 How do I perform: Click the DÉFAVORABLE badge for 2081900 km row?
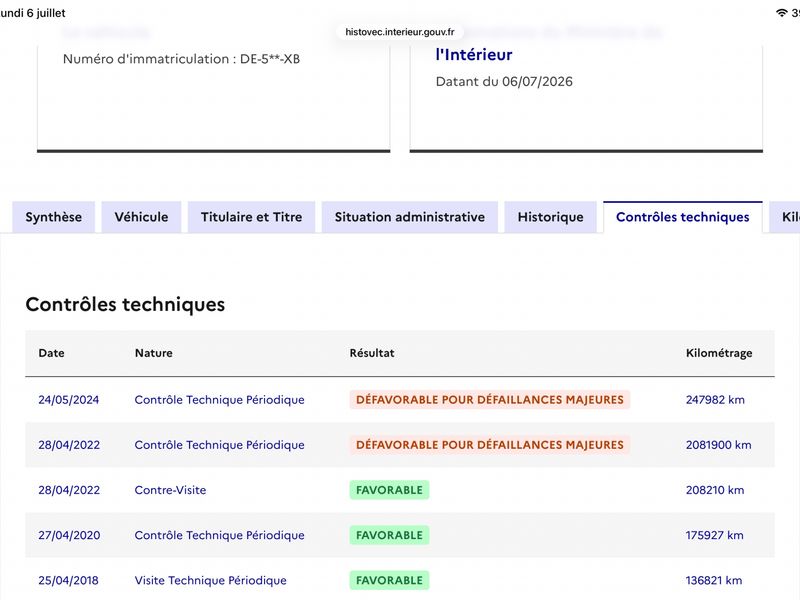(x=490, y=445)
